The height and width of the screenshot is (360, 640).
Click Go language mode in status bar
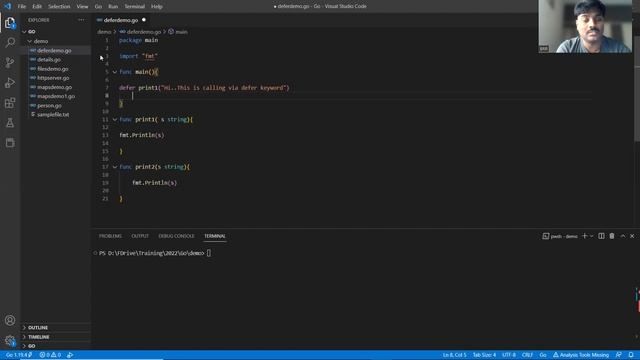pyautogui.click(x=543, y=355)
